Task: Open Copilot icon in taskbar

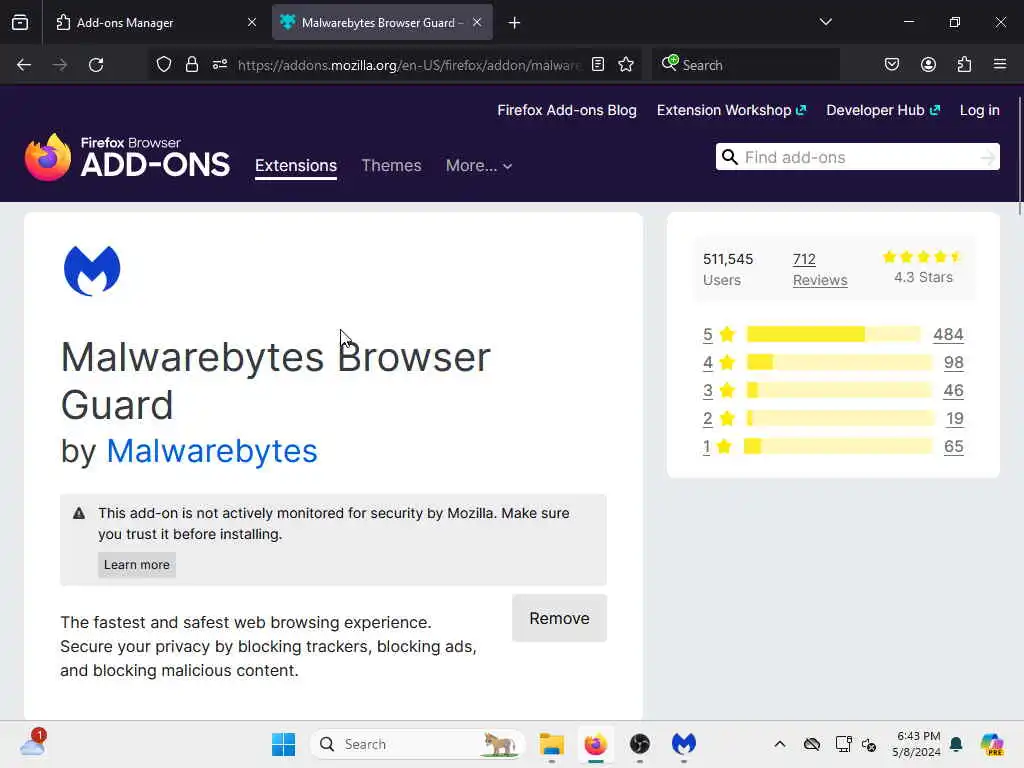Action: pyautogui.click(x=992, y=744)
